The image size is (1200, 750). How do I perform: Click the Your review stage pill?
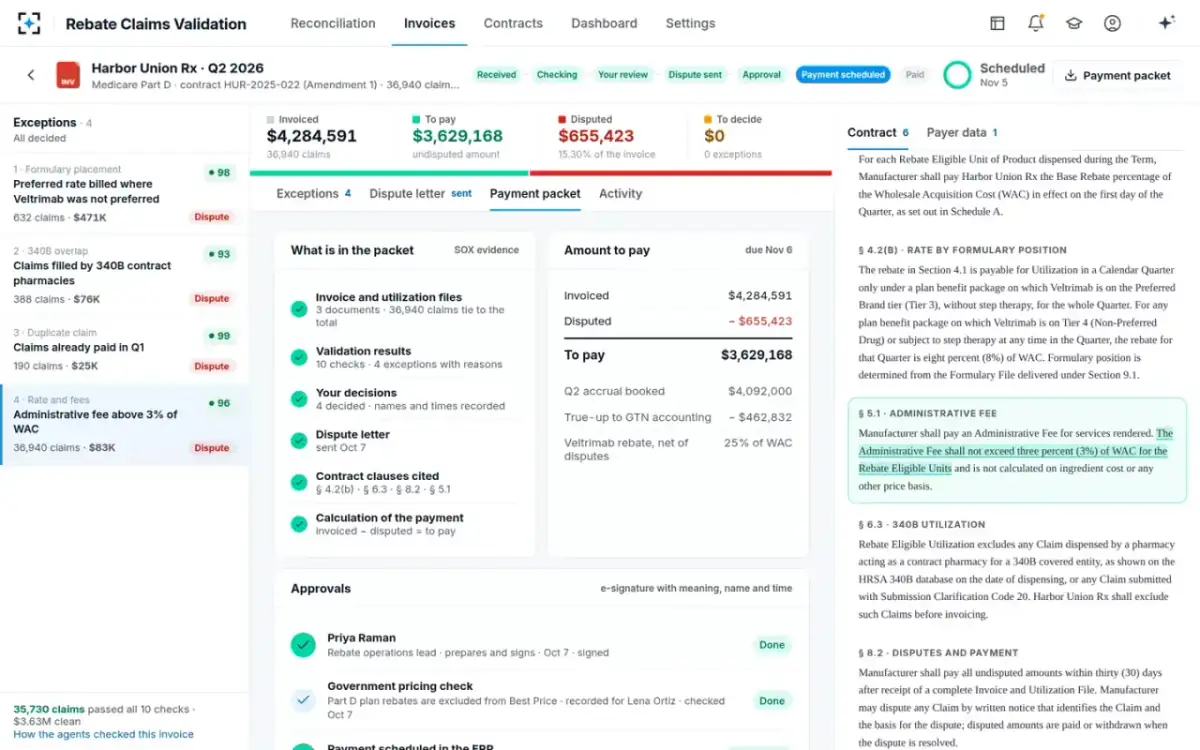click(x=623, y=75)
